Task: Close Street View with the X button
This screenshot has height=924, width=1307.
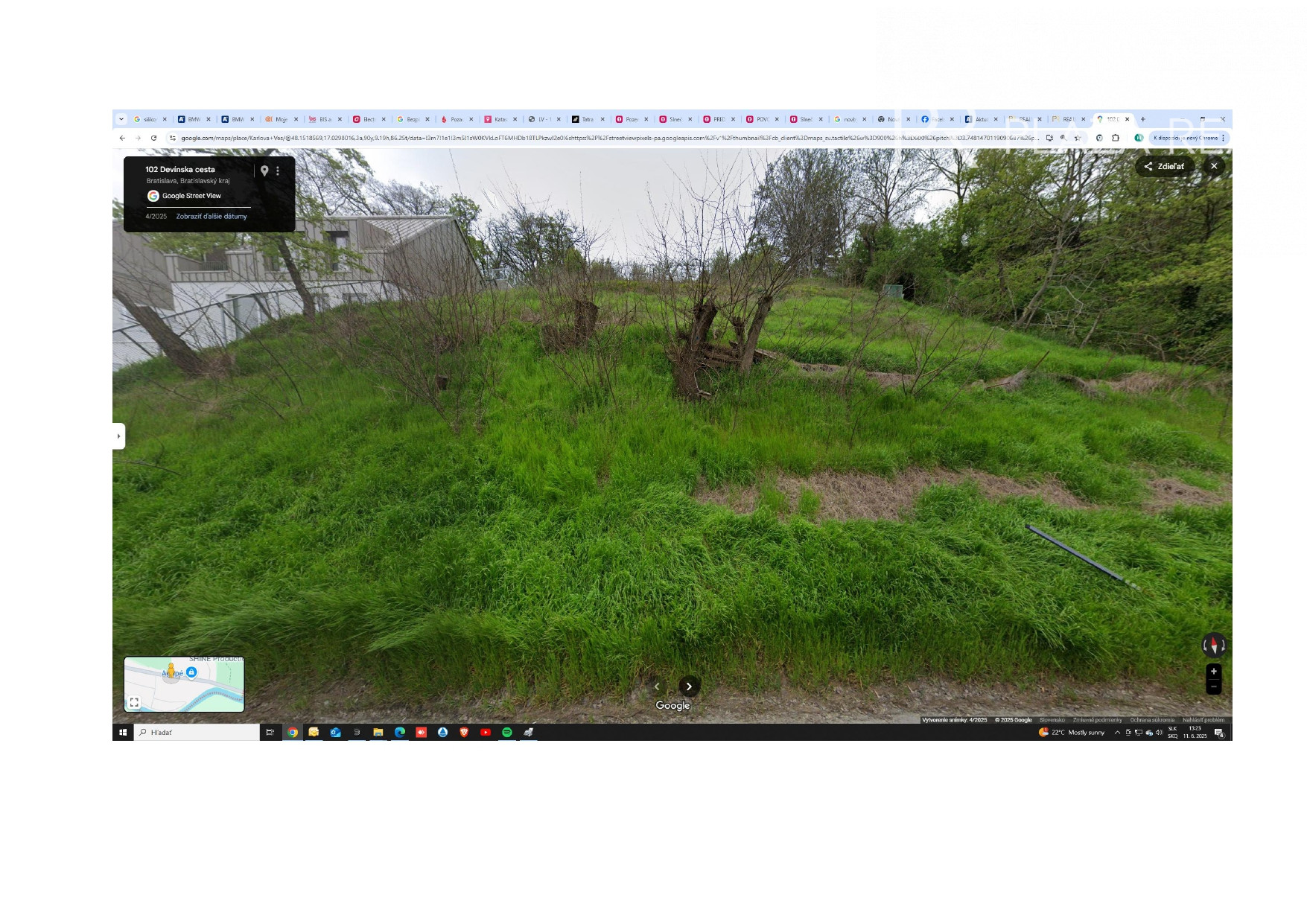Action: pyautogui.click(x=1214, y=166)
